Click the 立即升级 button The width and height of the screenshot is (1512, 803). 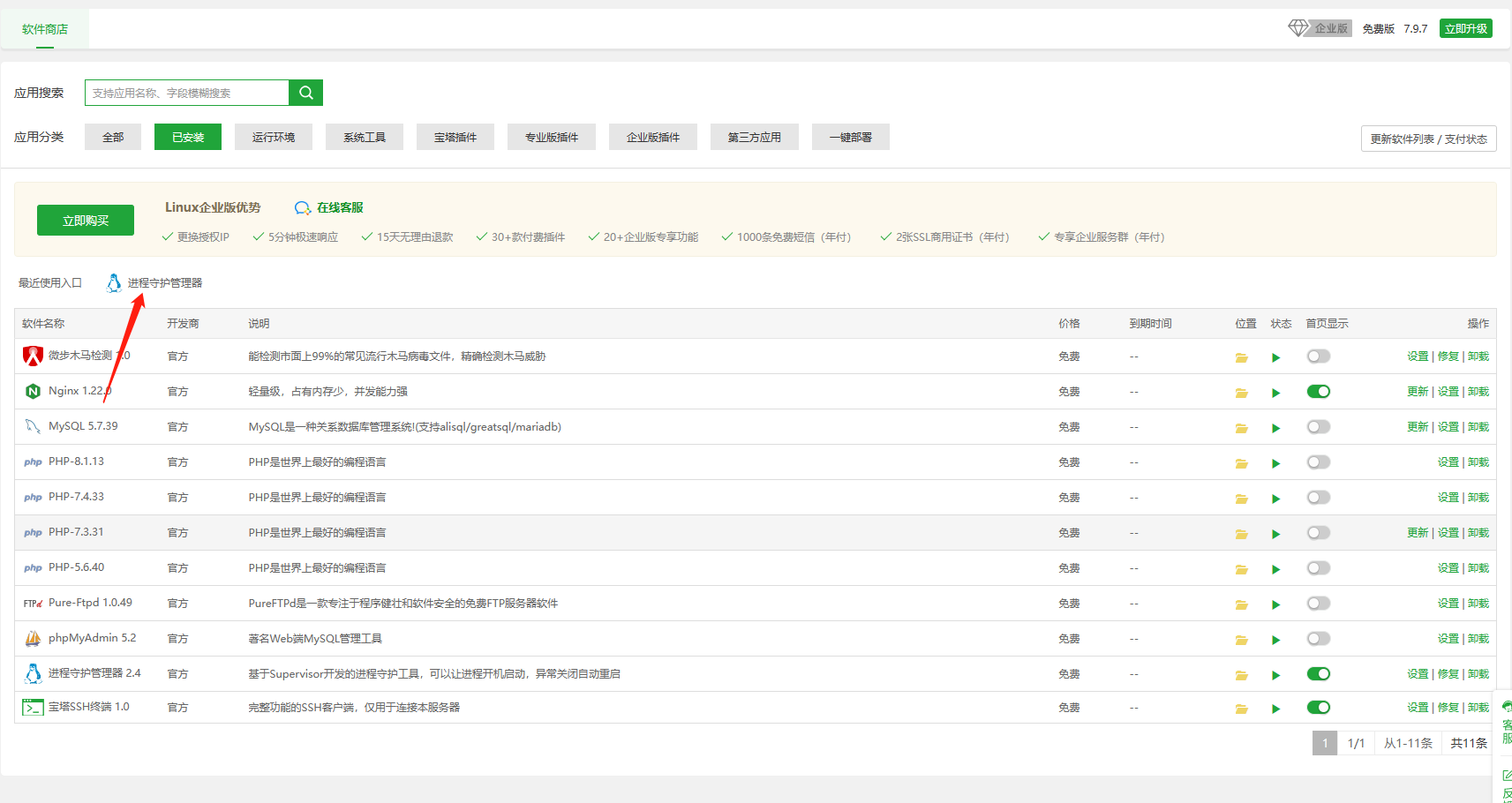coord(1466,28)
